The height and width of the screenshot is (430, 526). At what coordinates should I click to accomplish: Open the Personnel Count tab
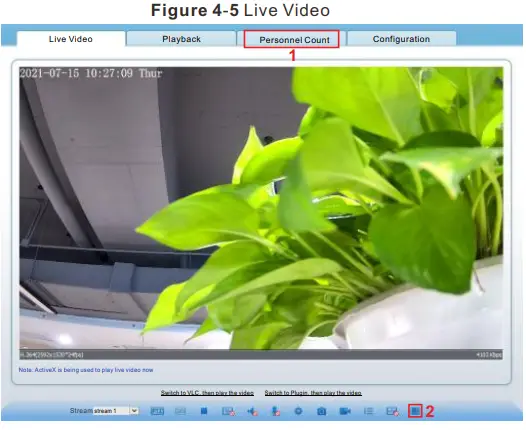tap(292, 39)
